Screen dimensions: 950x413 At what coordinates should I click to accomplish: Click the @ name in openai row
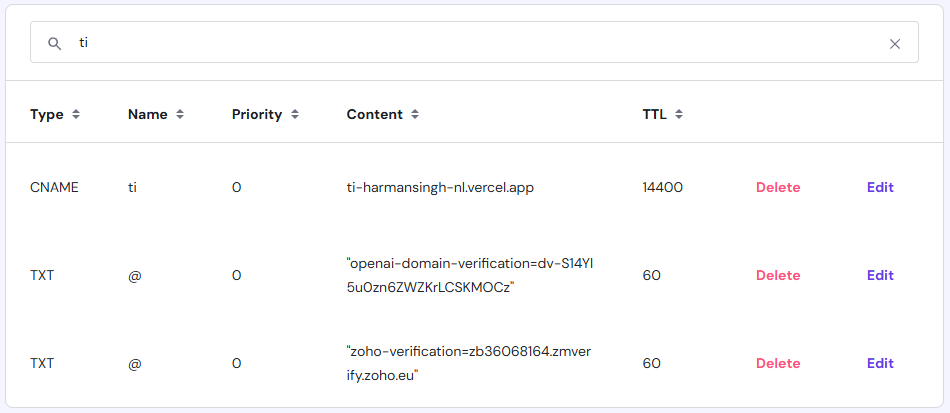click(135, 276)
